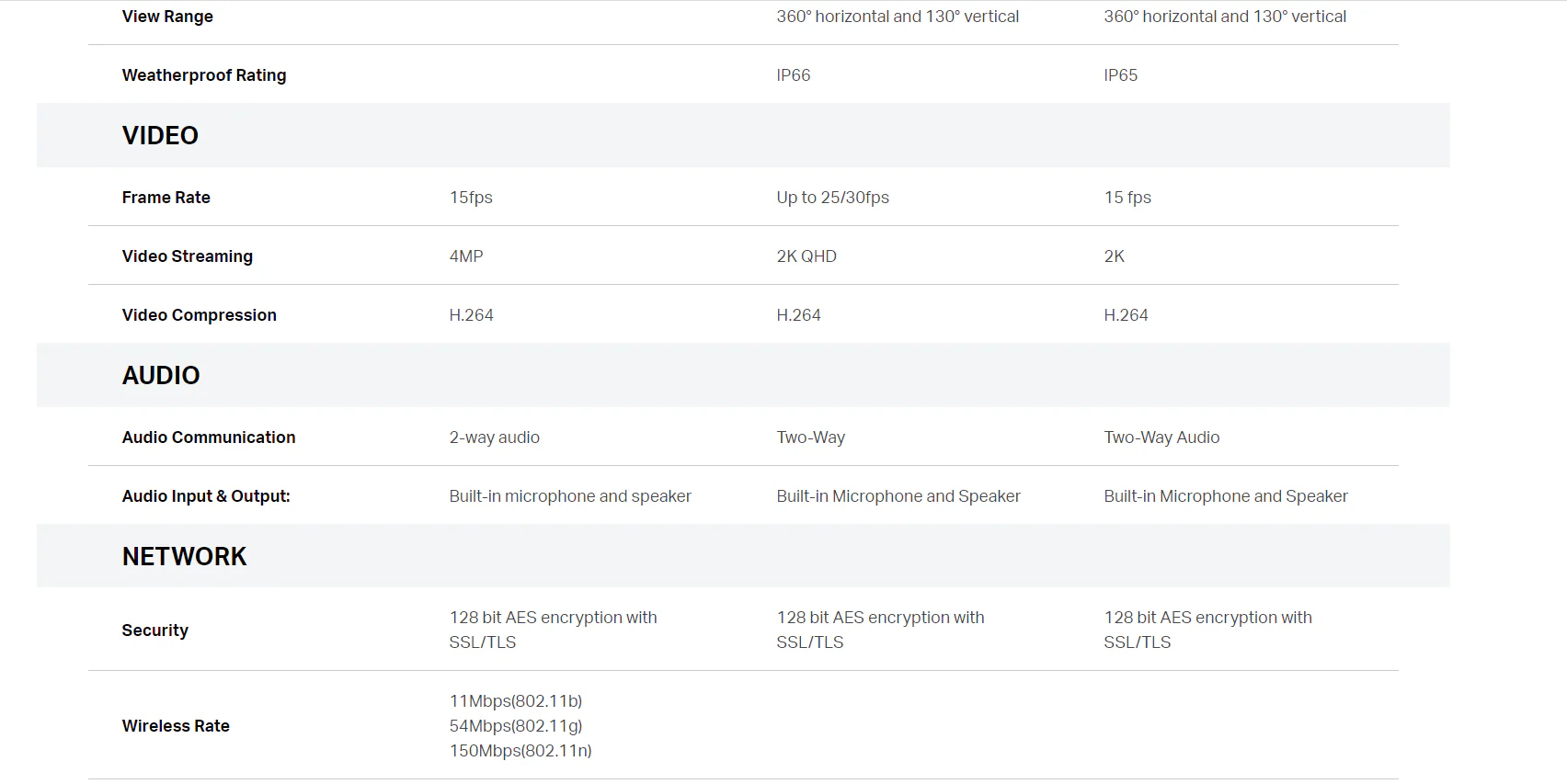Screen dimensions: 1567x784
Task: Select the Frame Rate row label
Action: click(166, 198)
